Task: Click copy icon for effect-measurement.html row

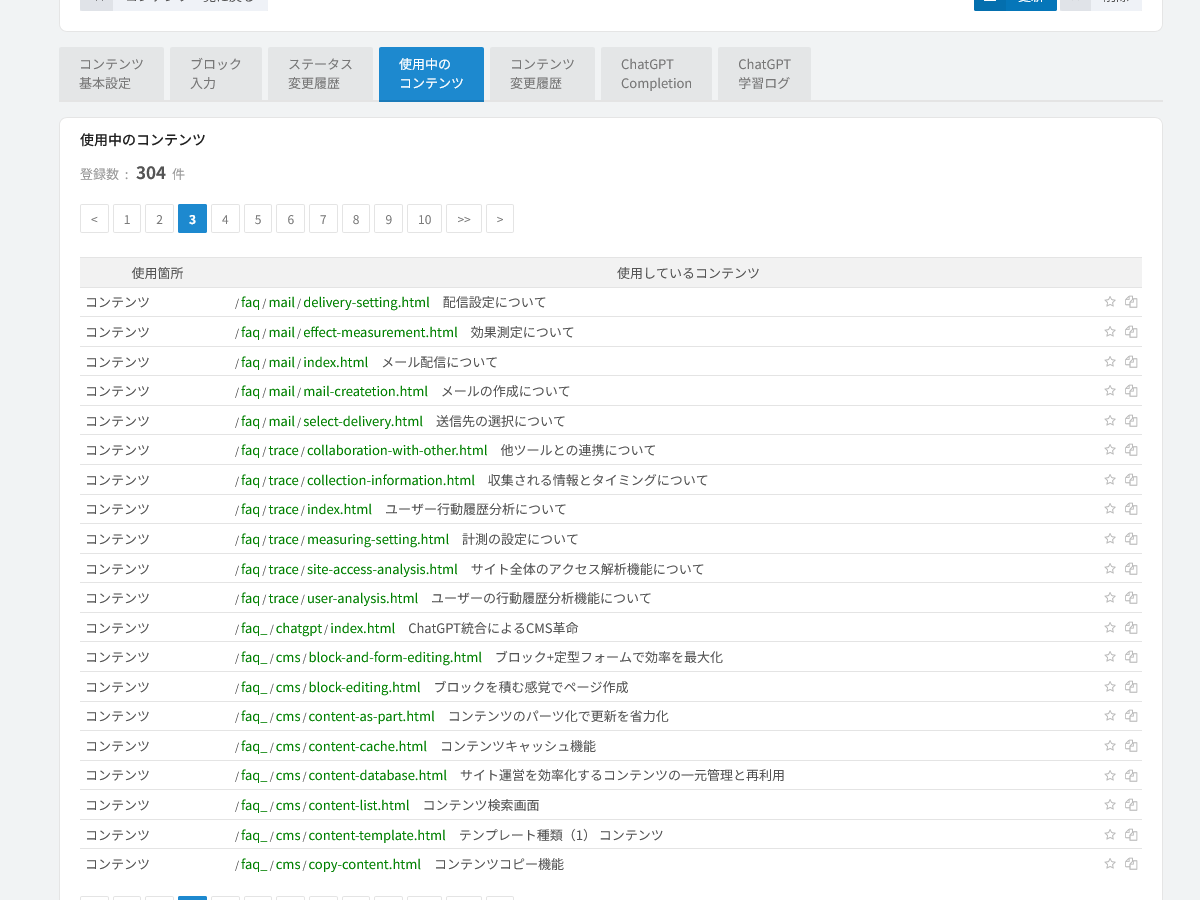Action: tap(1131, 332)
